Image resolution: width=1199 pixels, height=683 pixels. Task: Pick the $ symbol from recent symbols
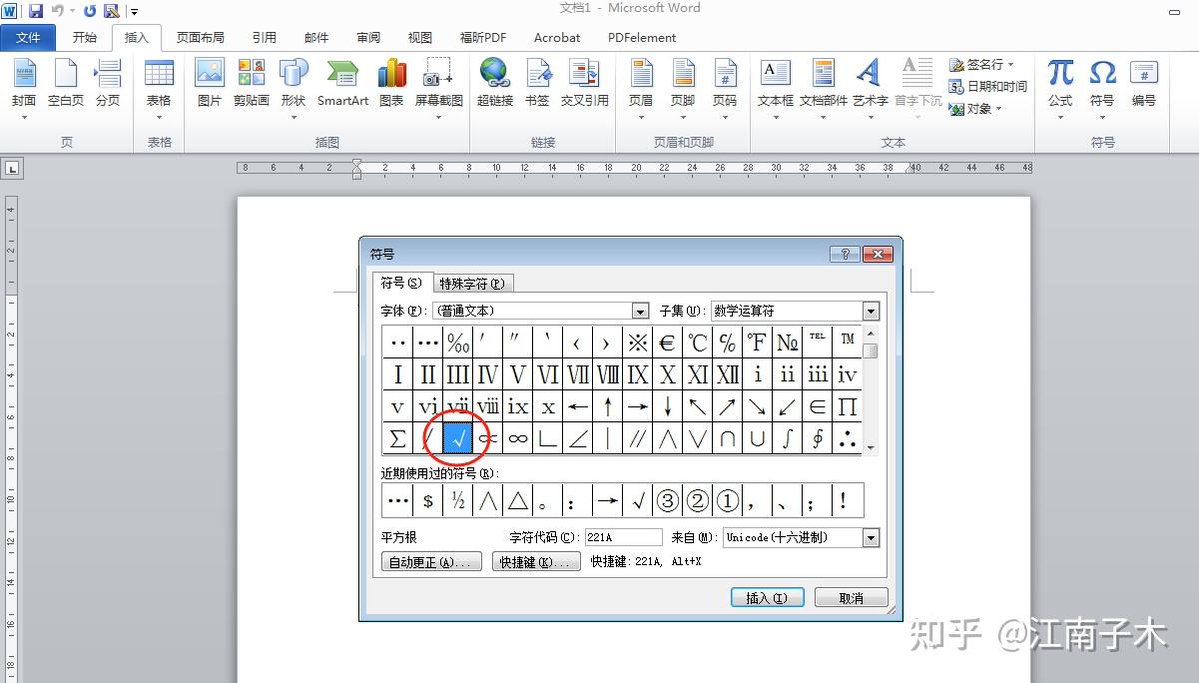coord(427,501)
